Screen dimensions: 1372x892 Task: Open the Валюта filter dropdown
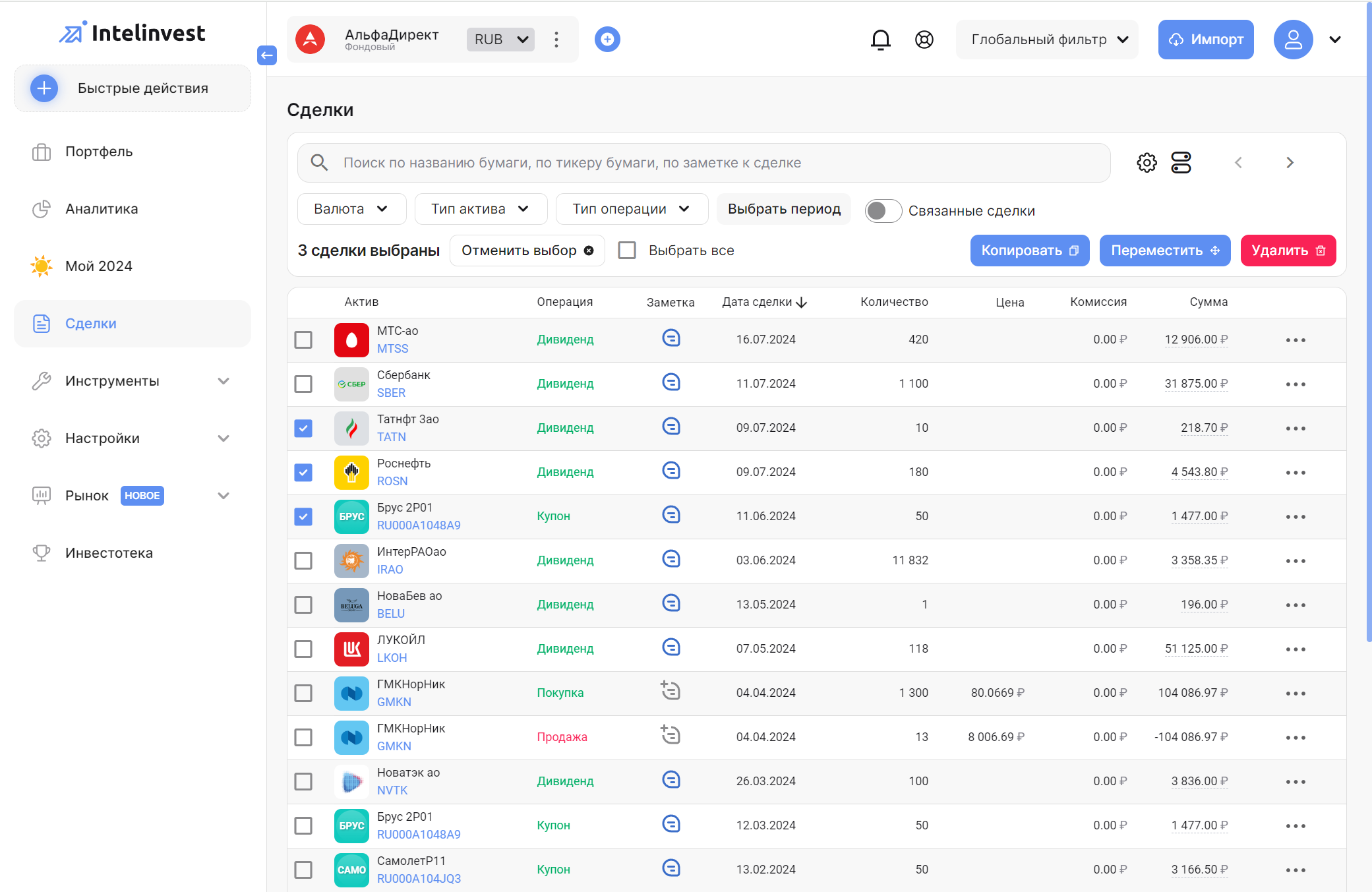point(351,209)
